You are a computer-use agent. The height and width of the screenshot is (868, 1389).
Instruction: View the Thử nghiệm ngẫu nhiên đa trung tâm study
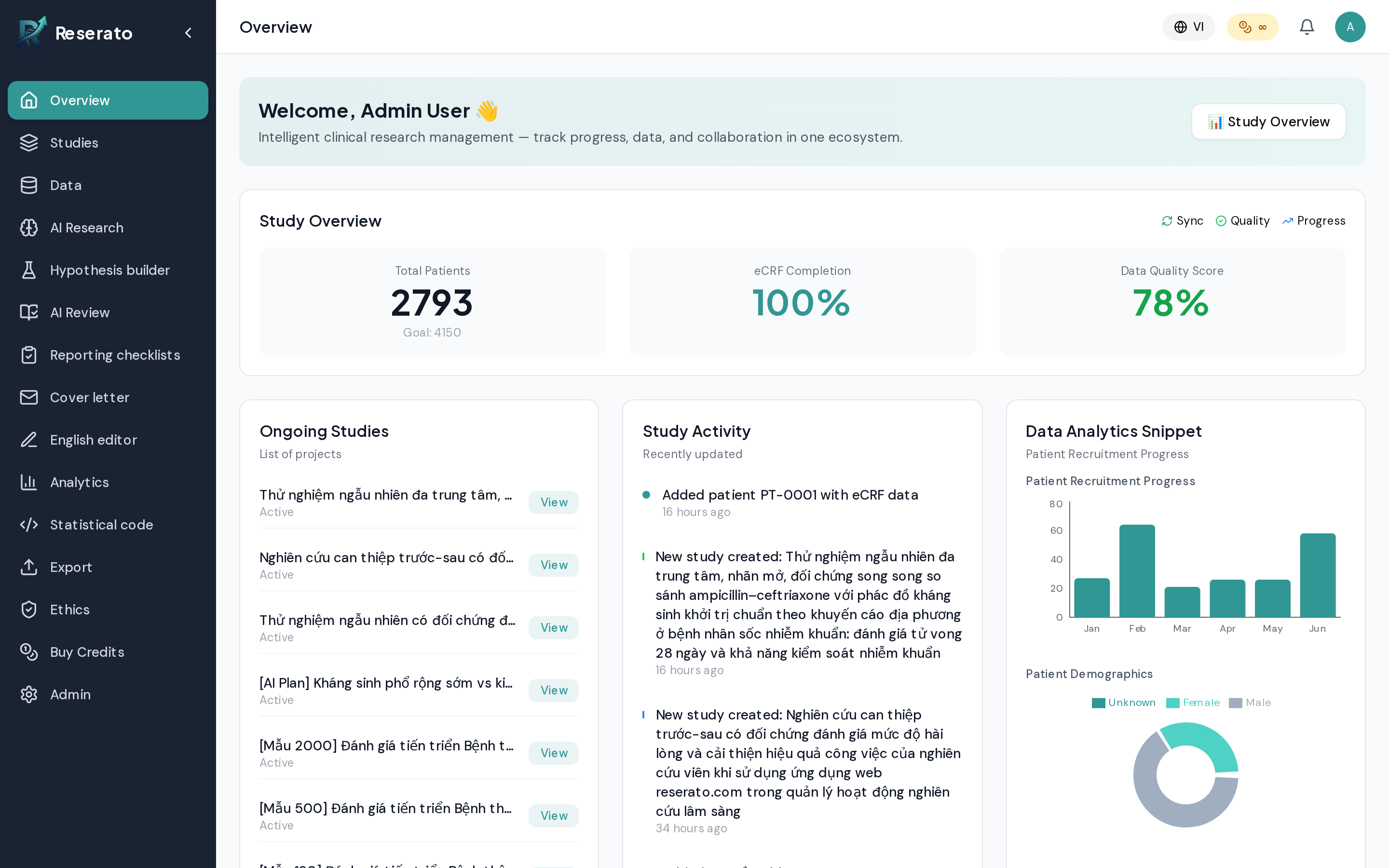click(553, 502)
